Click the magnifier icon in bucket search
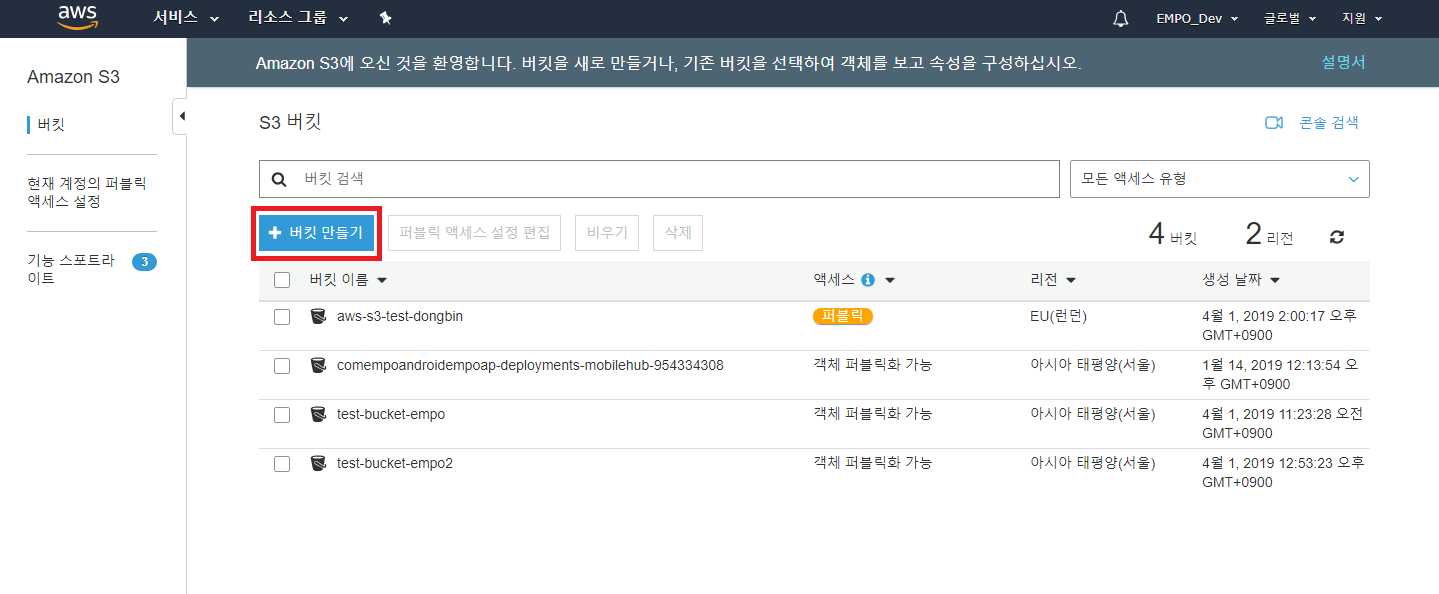This screenshot has width=1439, height=594. click(279, 179)
